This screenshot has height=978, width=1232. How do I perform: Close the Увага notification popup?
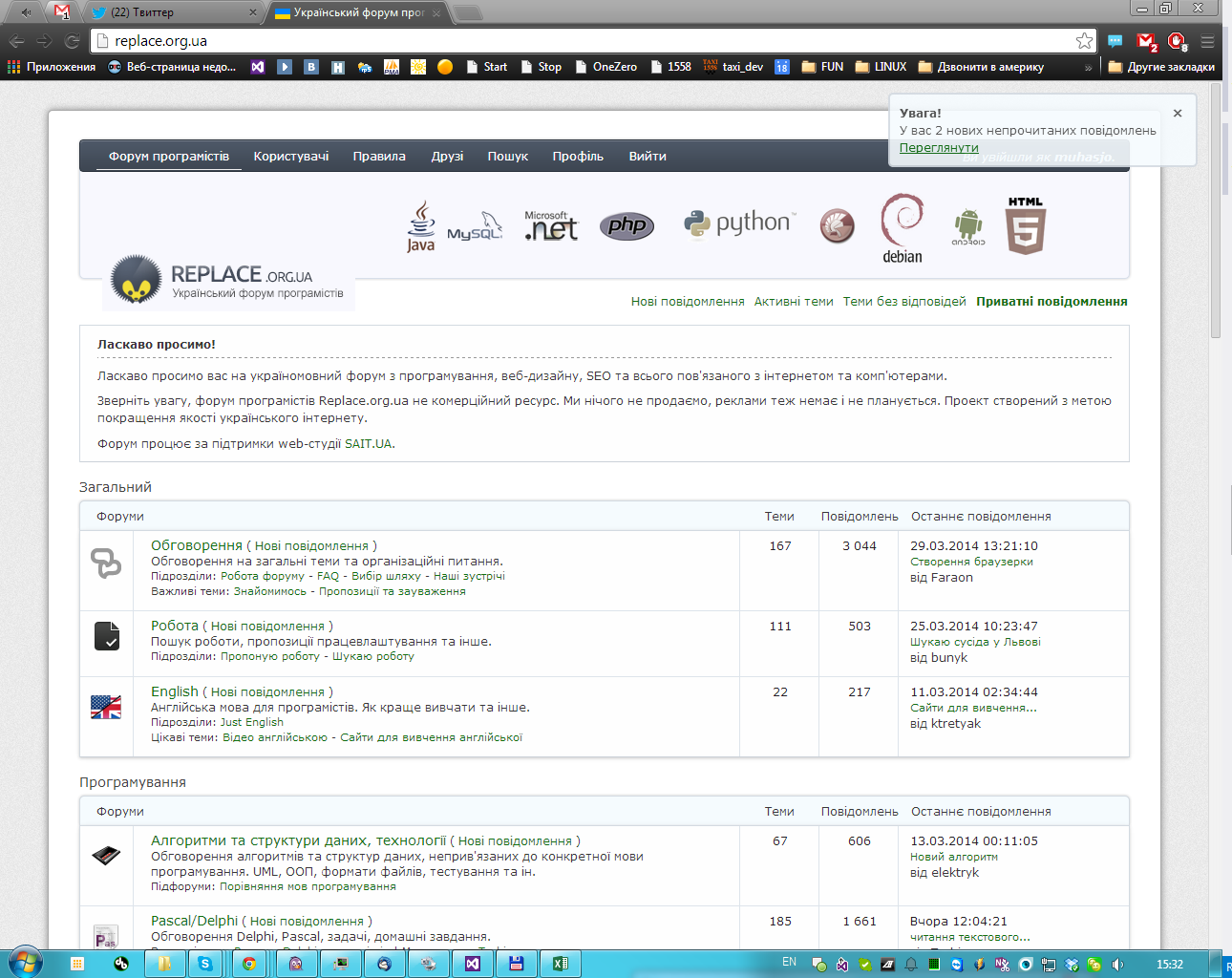(1178, 113)
